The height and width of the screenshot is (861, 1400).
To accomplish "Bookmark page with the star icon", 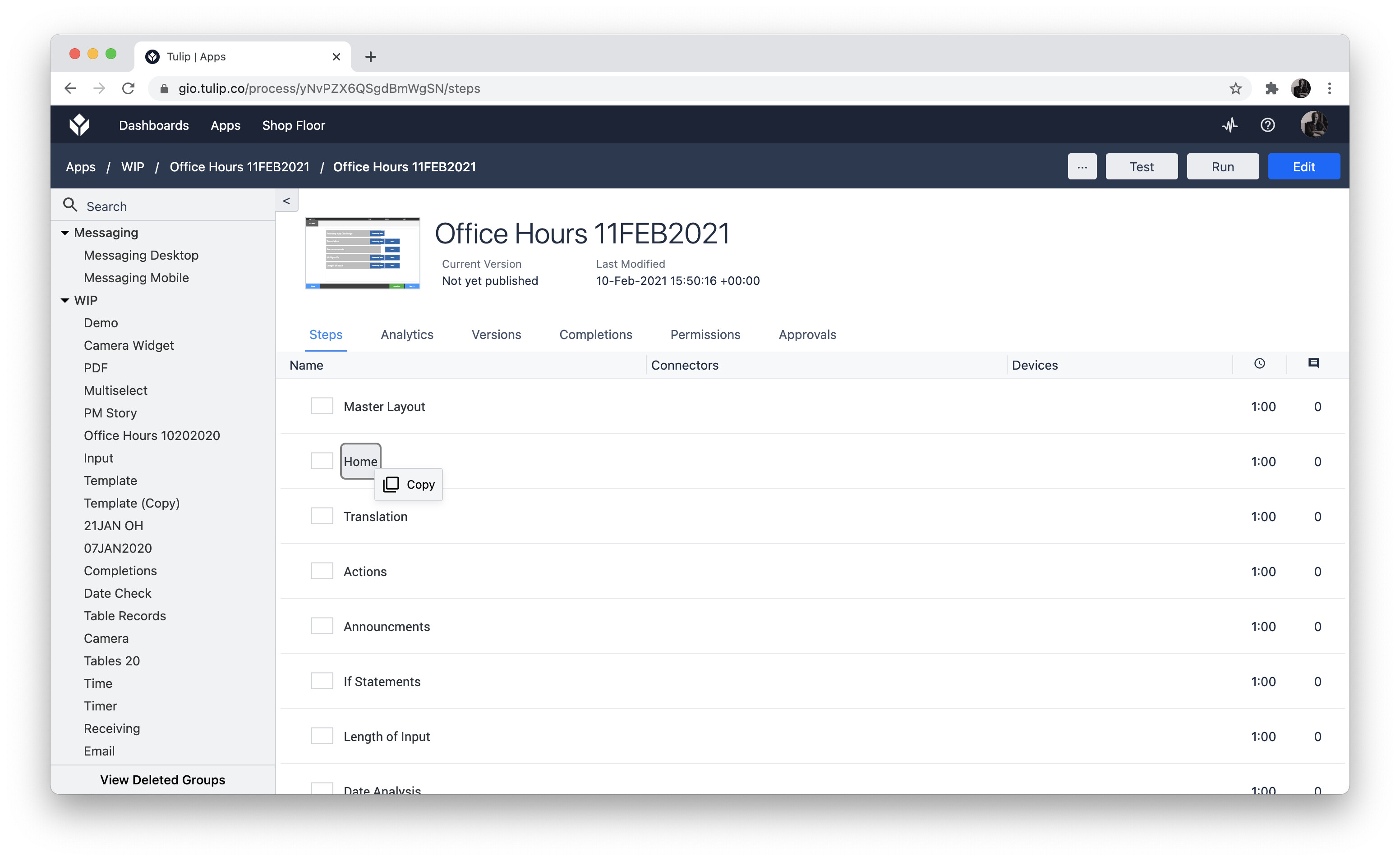I will click(1235, 88).
